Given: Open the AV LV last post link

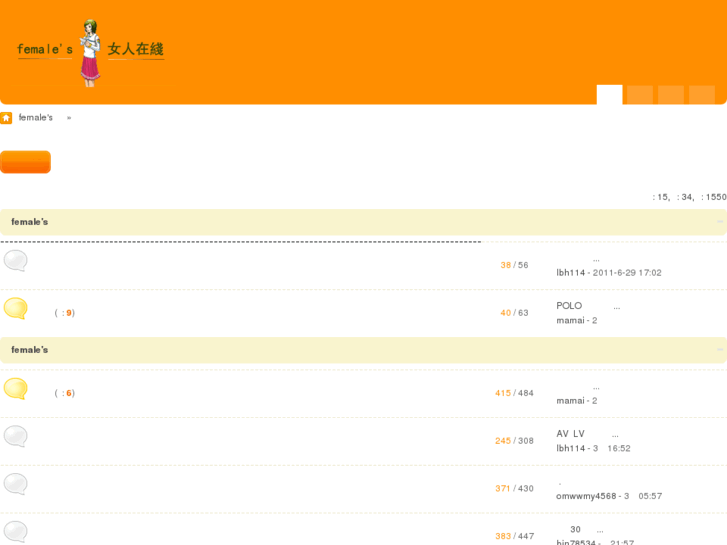Looking at the screenshot, I should point(587,434).
